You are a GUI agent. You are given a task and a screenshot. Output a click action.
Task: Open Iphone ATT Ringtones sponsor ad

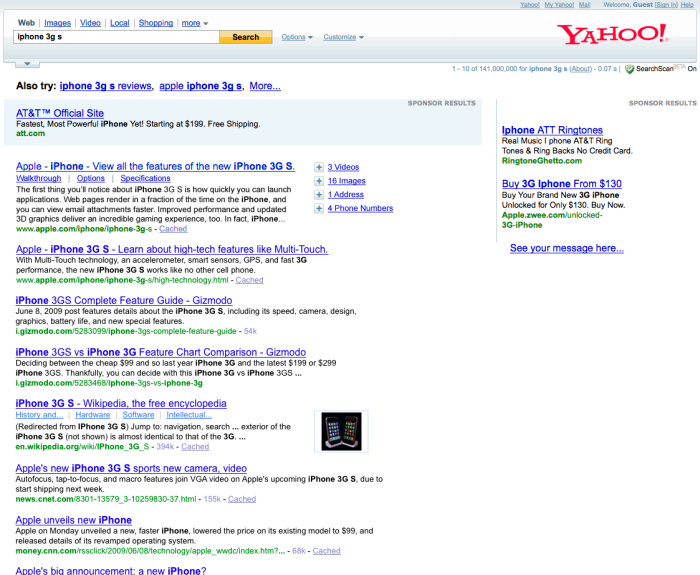(552, 130)
